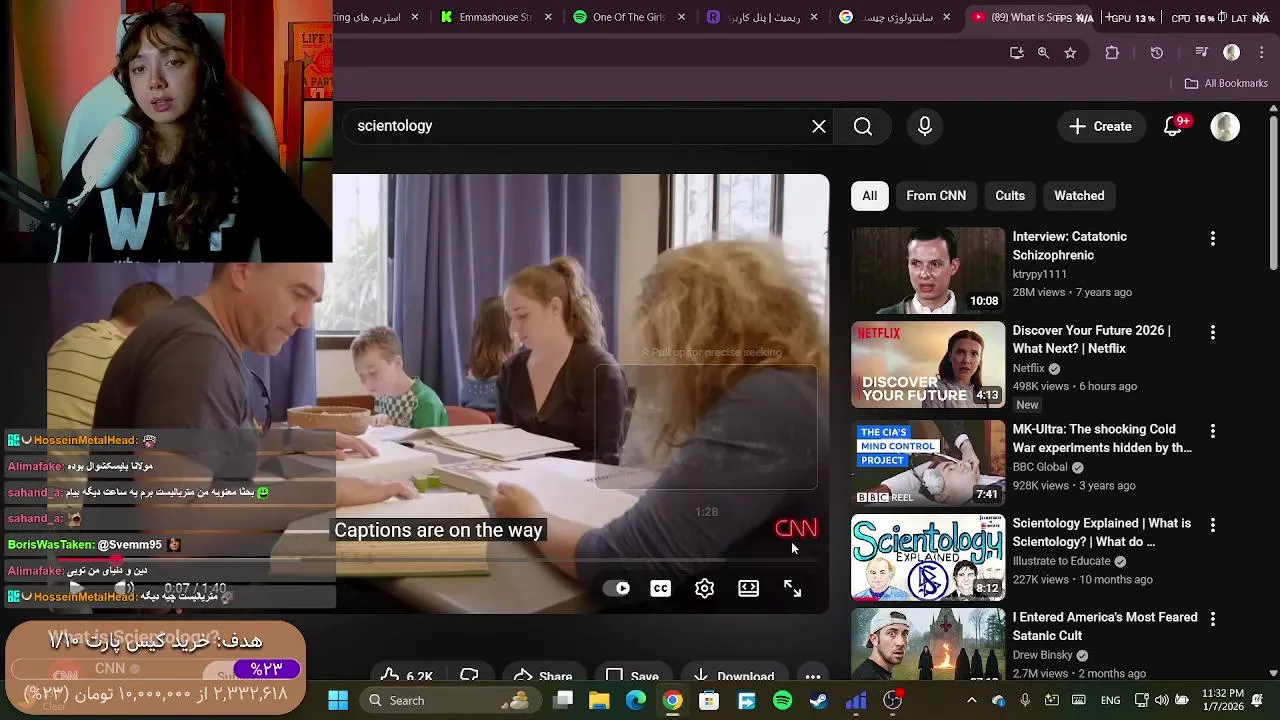Open OBS Studio from taskbar

point(893,701)
